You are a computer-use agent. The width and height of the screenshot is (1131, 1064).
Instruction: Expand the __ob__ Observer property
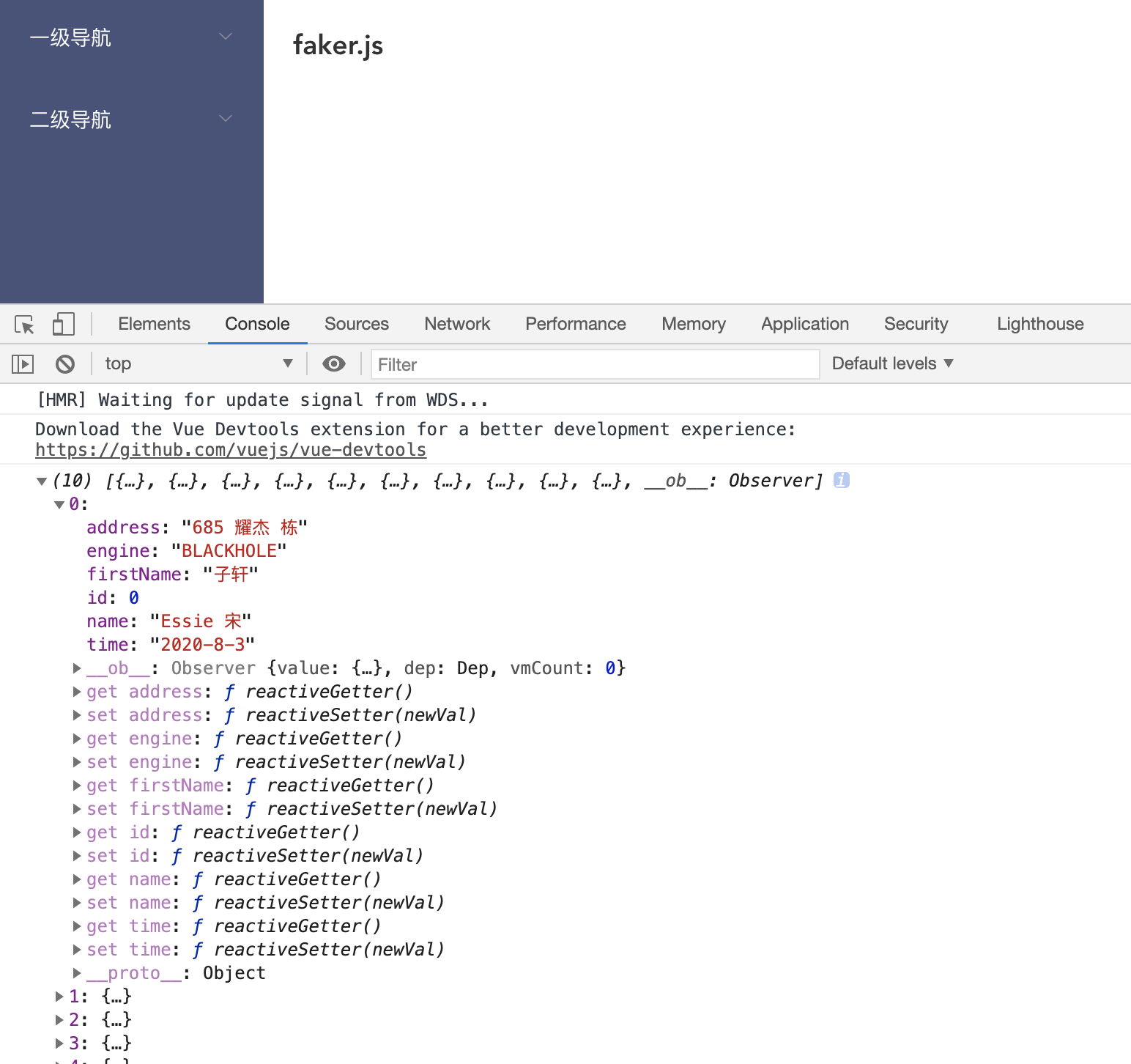pyautogui.click(x=77, y=668)
